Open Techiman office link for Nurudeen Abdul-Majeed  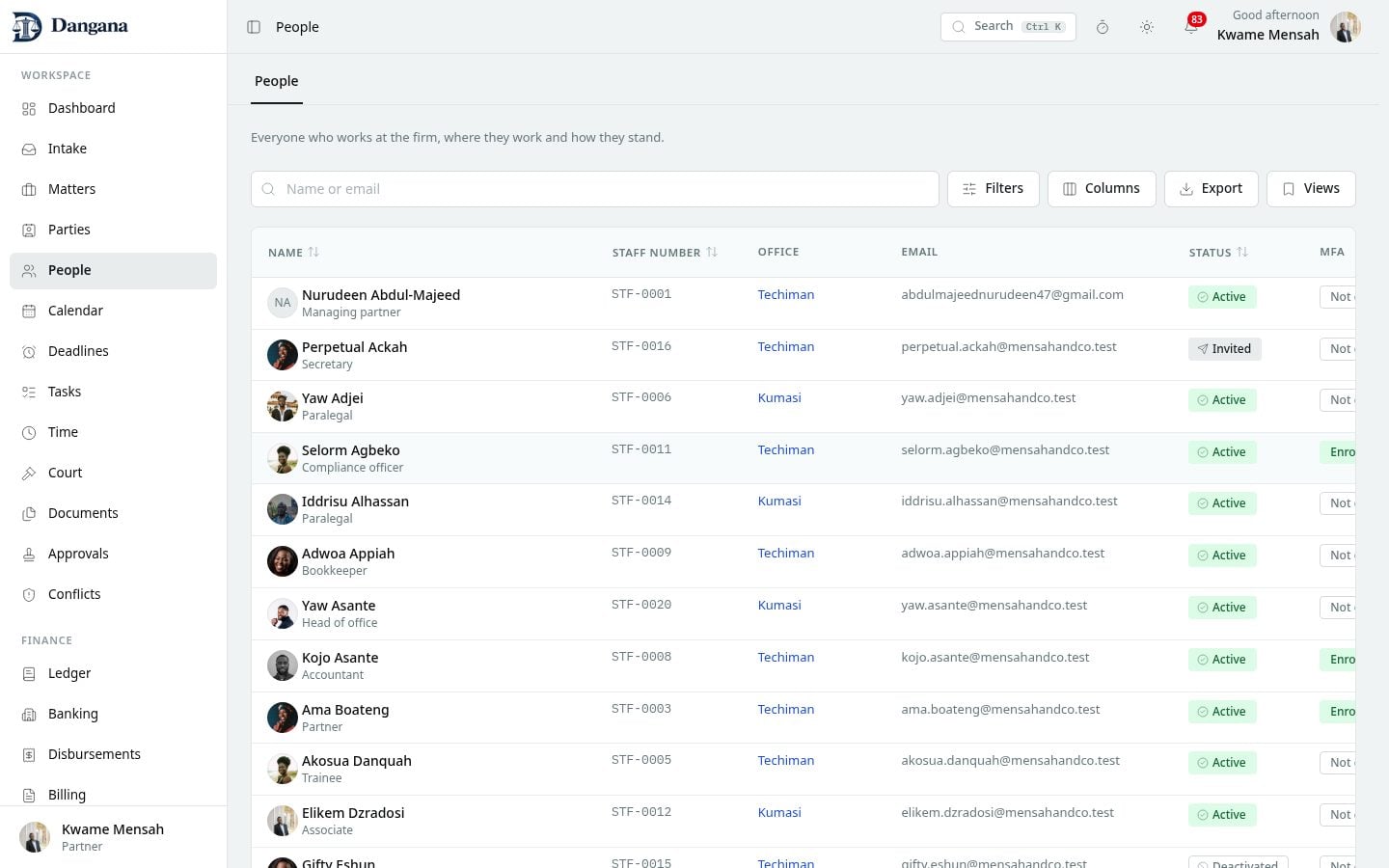785,295
